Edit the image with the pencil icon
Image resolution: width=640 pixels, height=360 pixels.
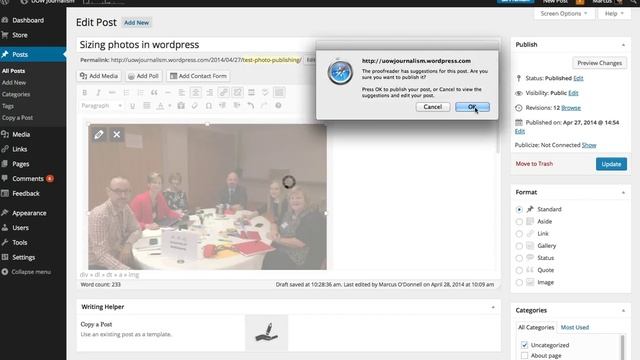tap(99, 134)
